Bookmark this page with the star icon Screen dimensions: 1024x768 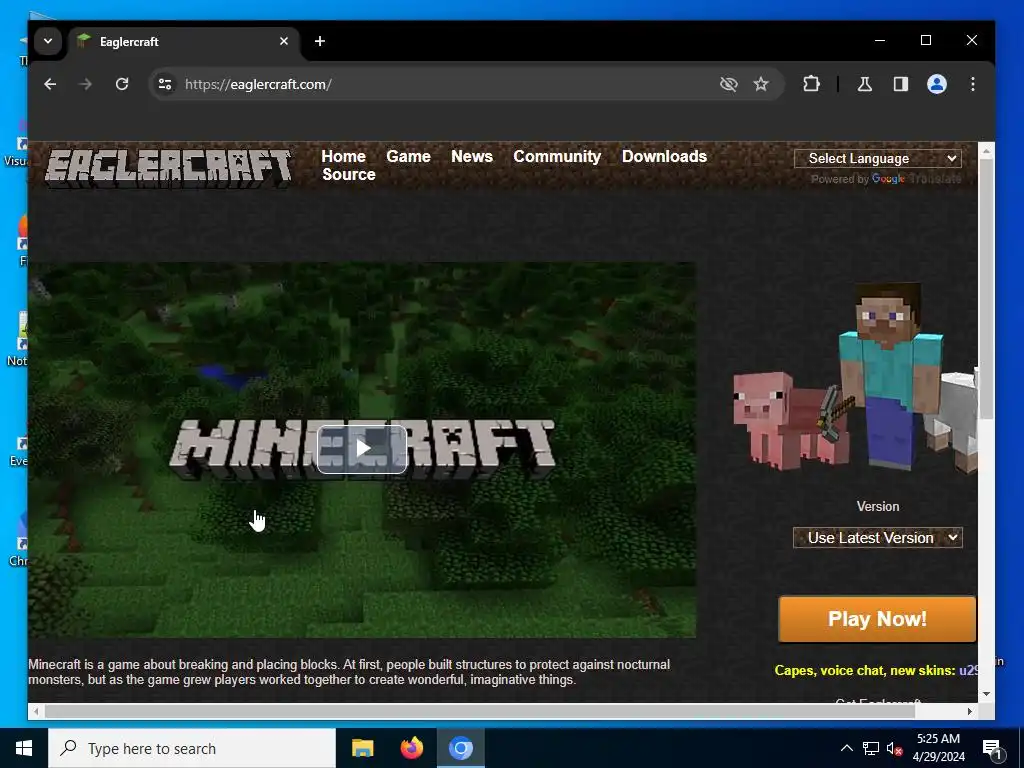pyautogui.click(x=761, y=84)
